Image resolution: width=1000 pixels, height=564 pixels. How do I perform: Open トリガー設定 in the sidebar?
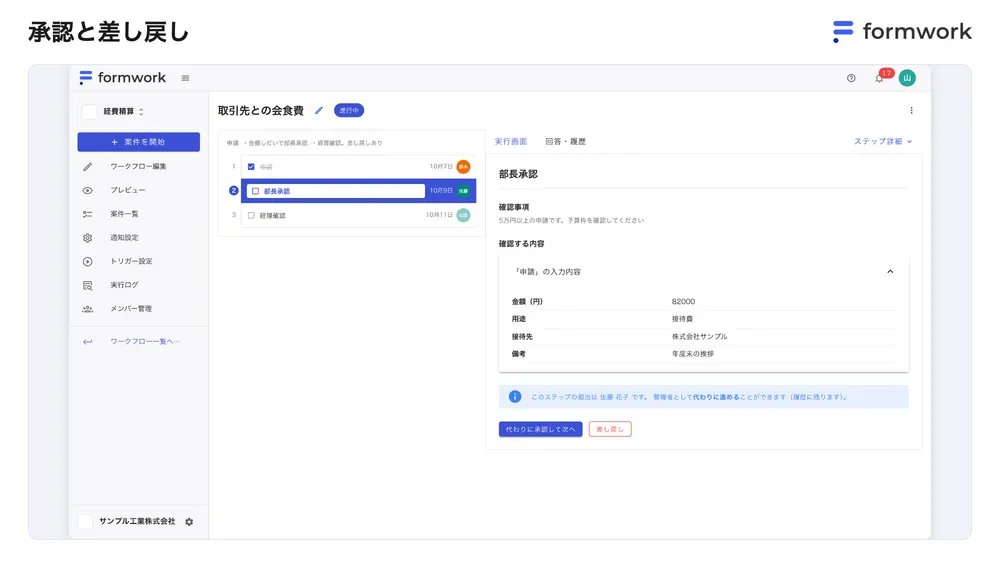tap(131, 261)
